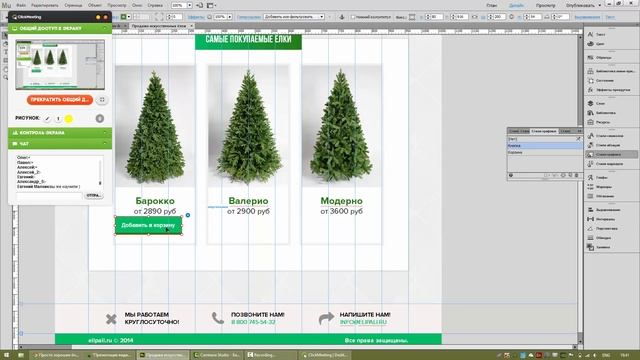Viewport: 640px width, 360px height.
Task: Open the Windows Start button
Action: 6,355
